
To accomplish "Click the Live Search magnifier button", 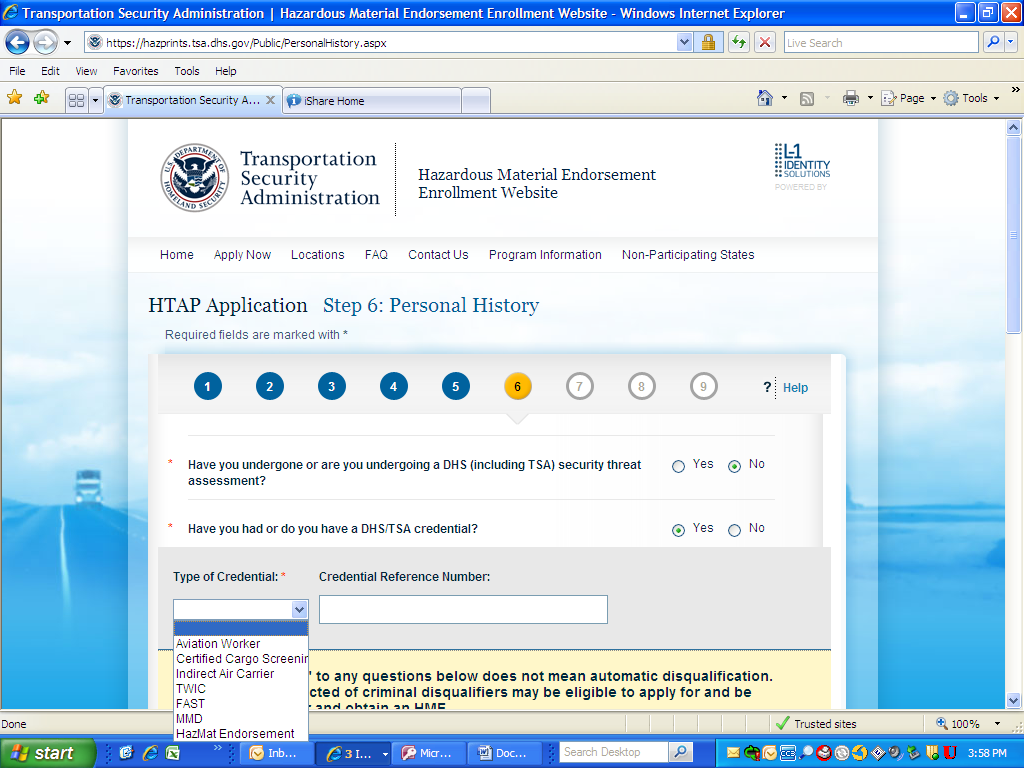I will (993, 42).
